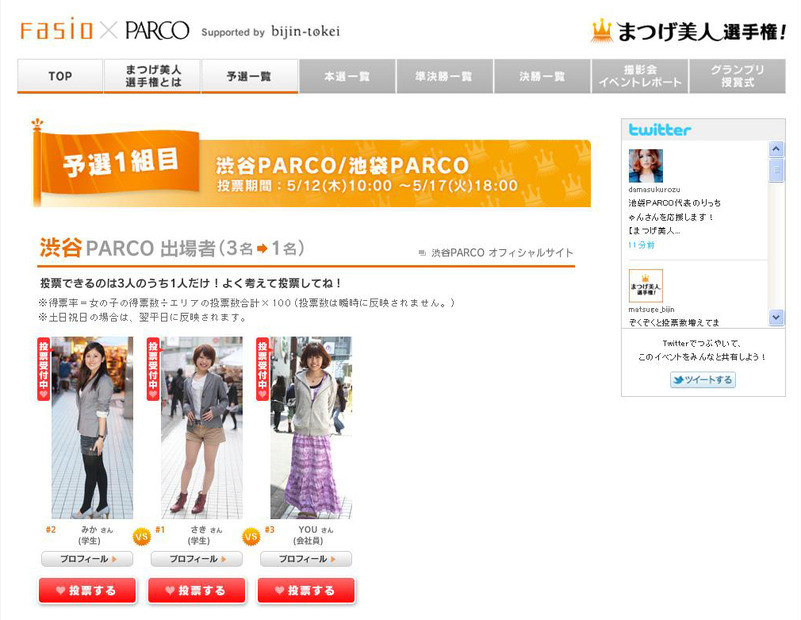
Task: Click 投票受付中 badge on さき's photo
Action: click(153, 369)
